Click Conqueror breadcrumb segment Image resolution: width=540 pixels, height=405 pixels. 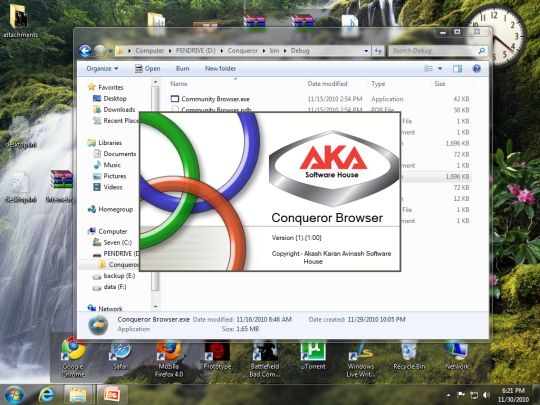pyautogui.click(x=242, y=51)
